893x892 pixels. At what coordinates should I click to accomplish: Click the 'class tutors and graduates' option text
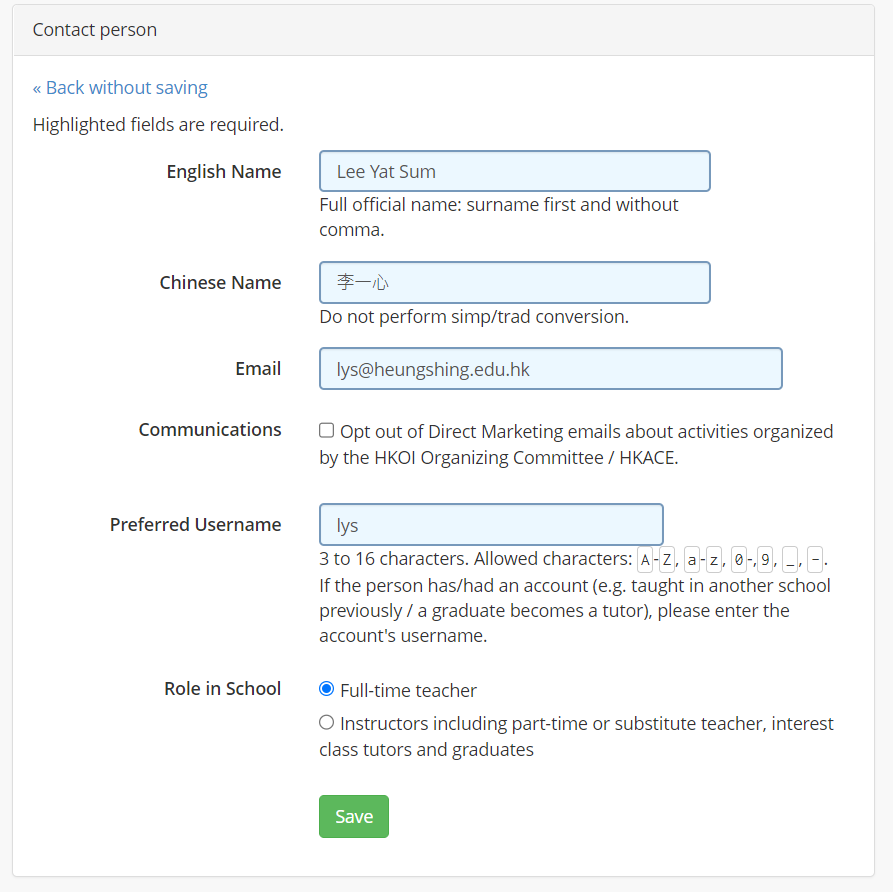[426, 750]
